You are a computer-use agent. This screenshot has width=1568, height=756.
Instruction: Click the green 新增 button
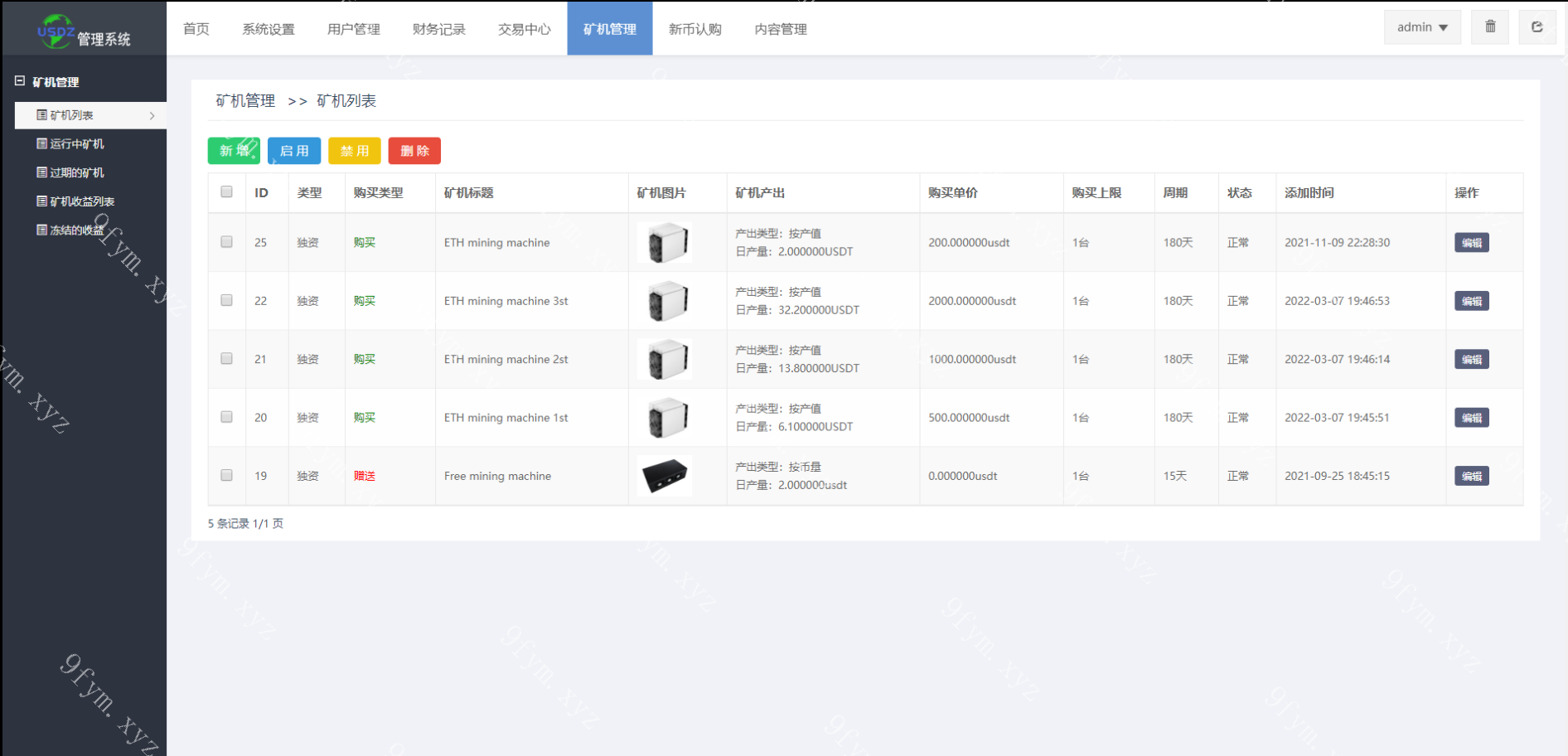pos(234,151)
